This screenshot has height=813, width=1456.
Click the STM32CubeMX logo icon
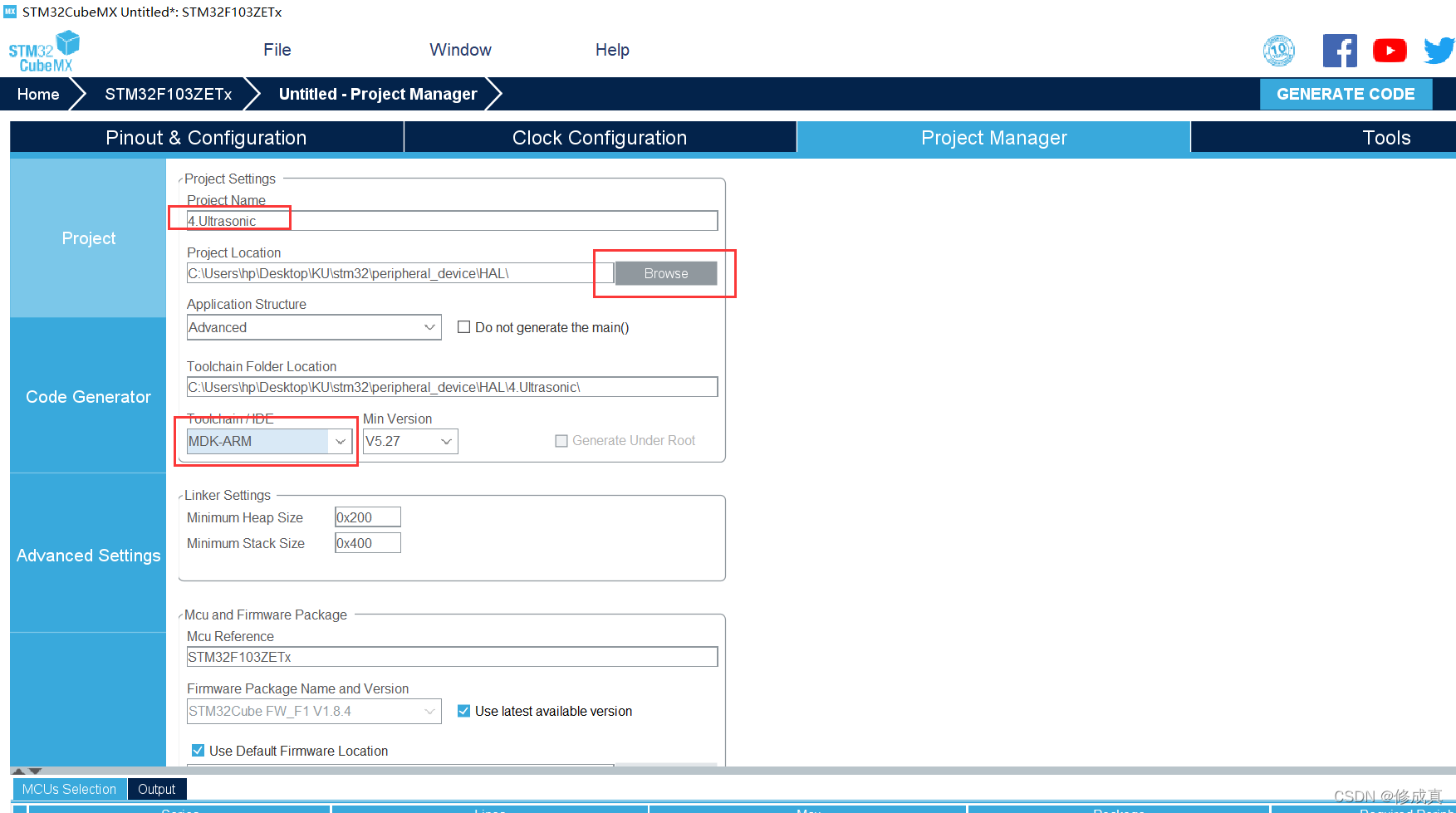click(44, 51)
